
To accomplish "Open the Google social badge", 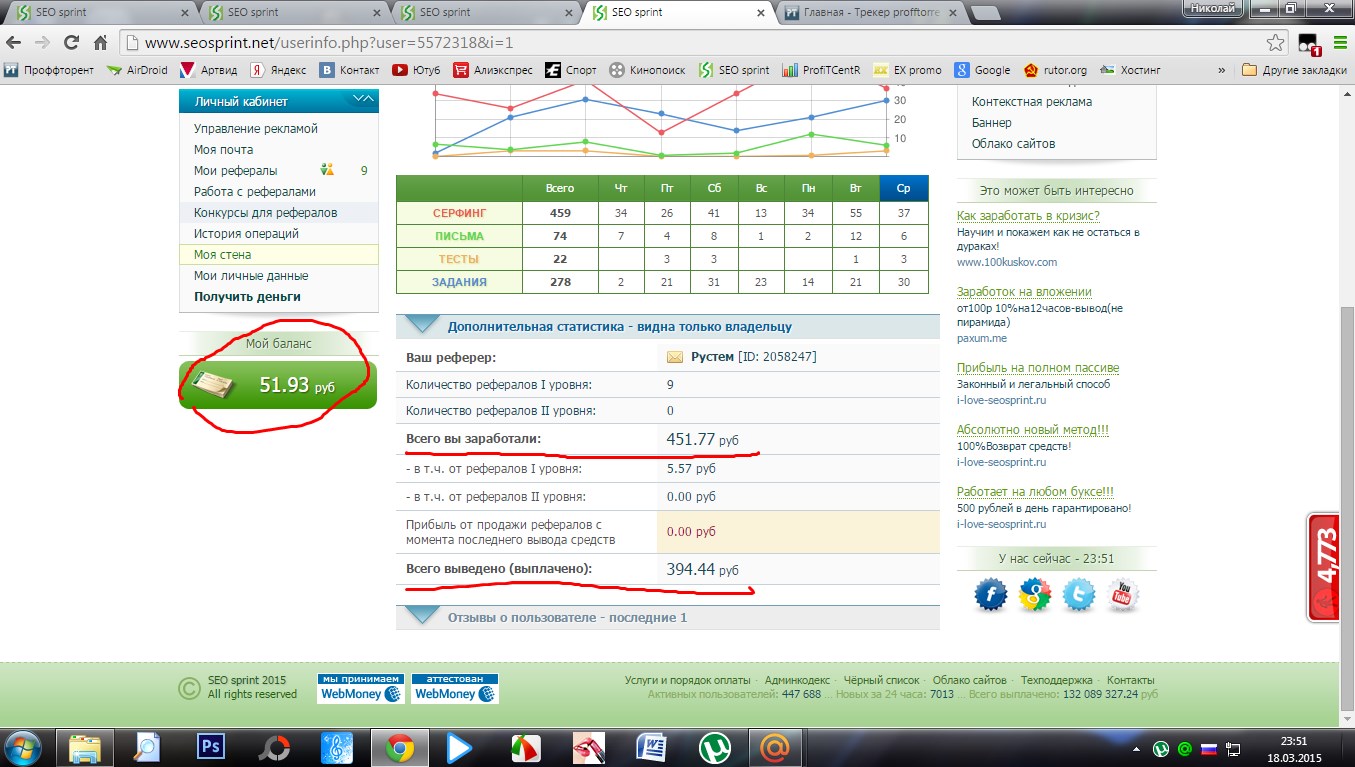I will pyautogui.click(x=1034, y=597).
